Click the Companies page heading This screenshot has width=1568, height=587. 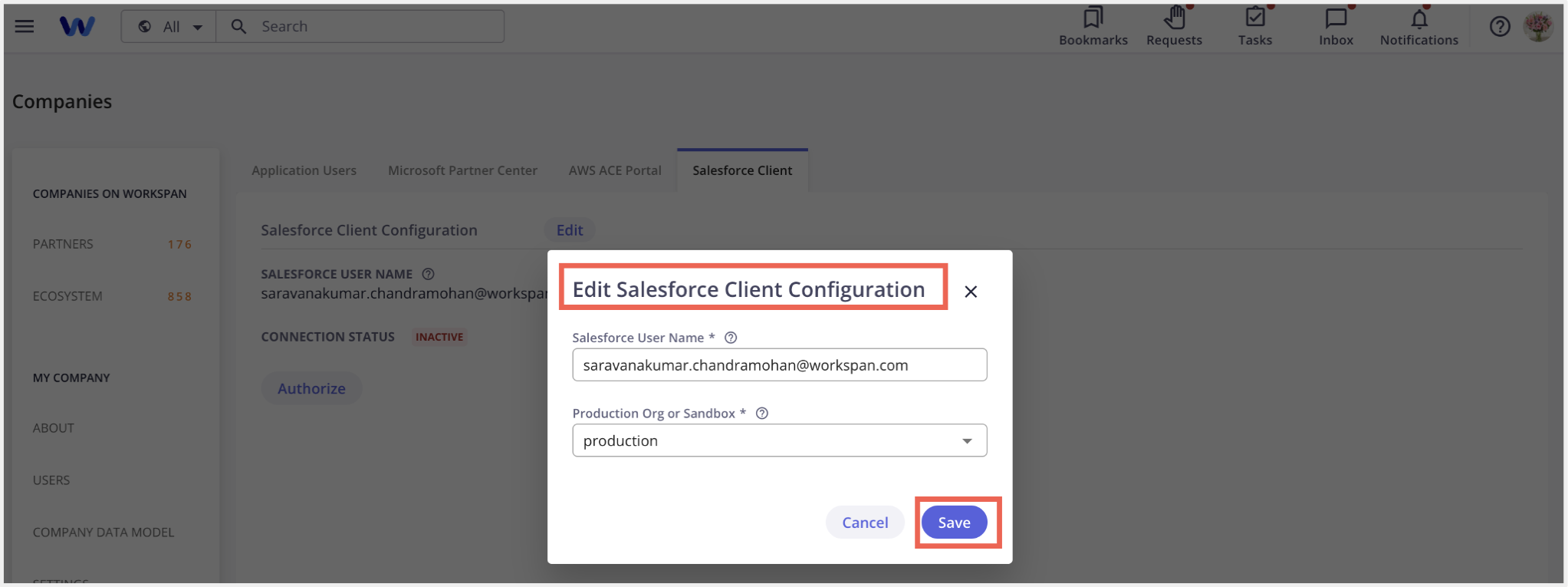pyautogui.click(x=62, y=101)
